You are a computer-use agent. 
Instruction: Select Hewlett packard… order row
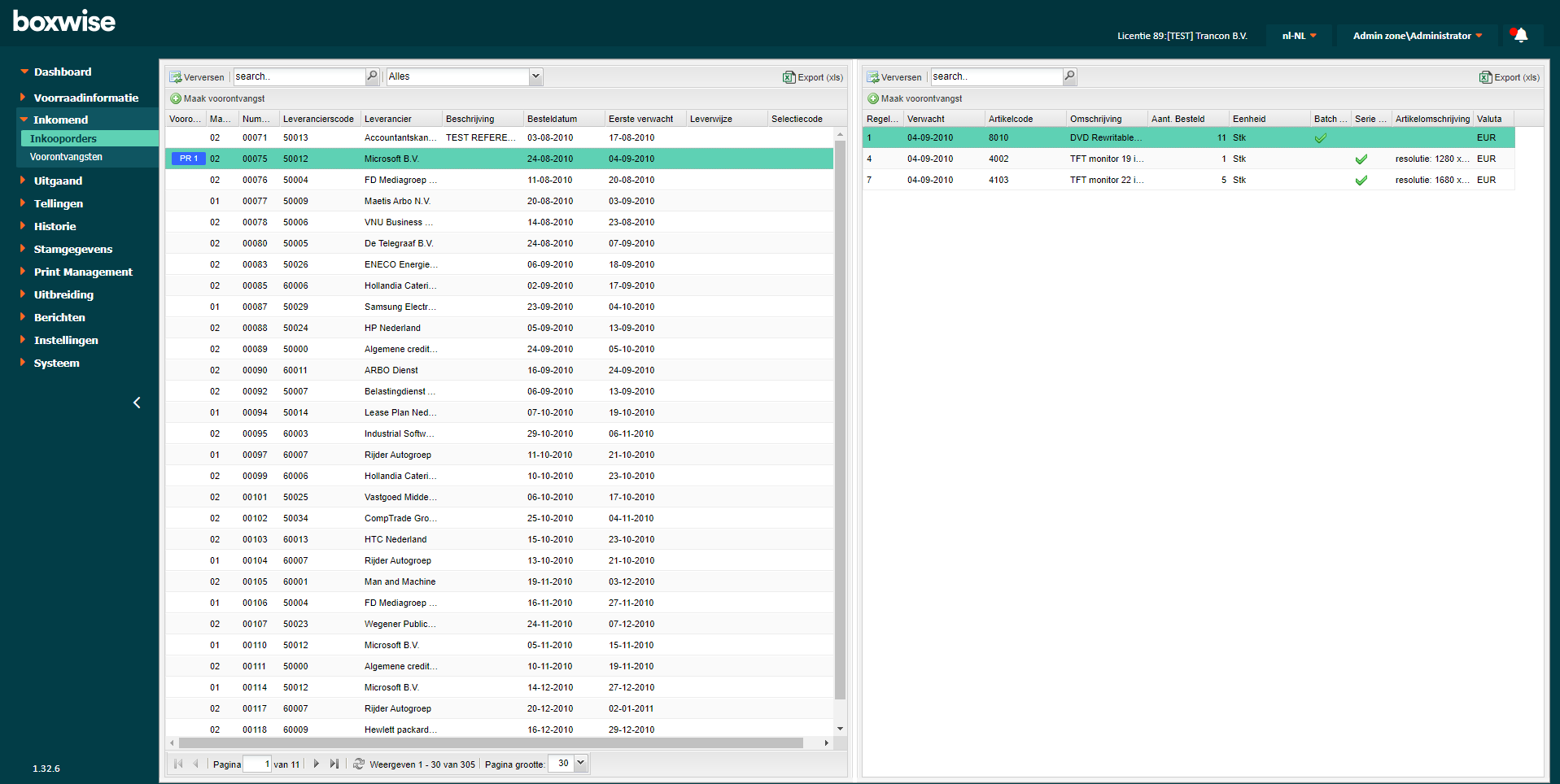point(500,730)
